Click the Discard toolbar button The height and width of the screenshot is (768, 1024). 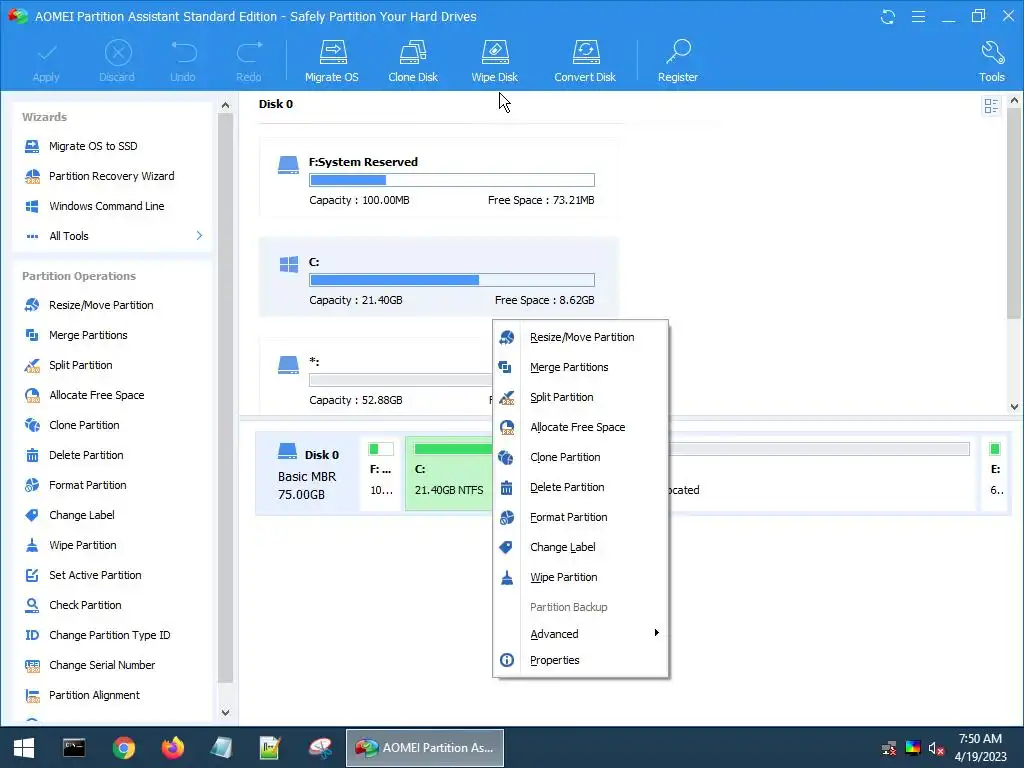117,61
